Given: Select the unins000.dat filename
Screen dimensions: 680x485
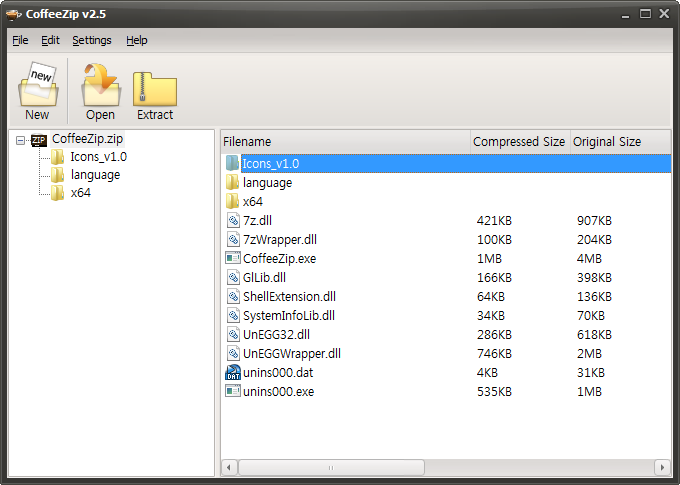Looking at the screenshot, I should click(x=278, y=373).
